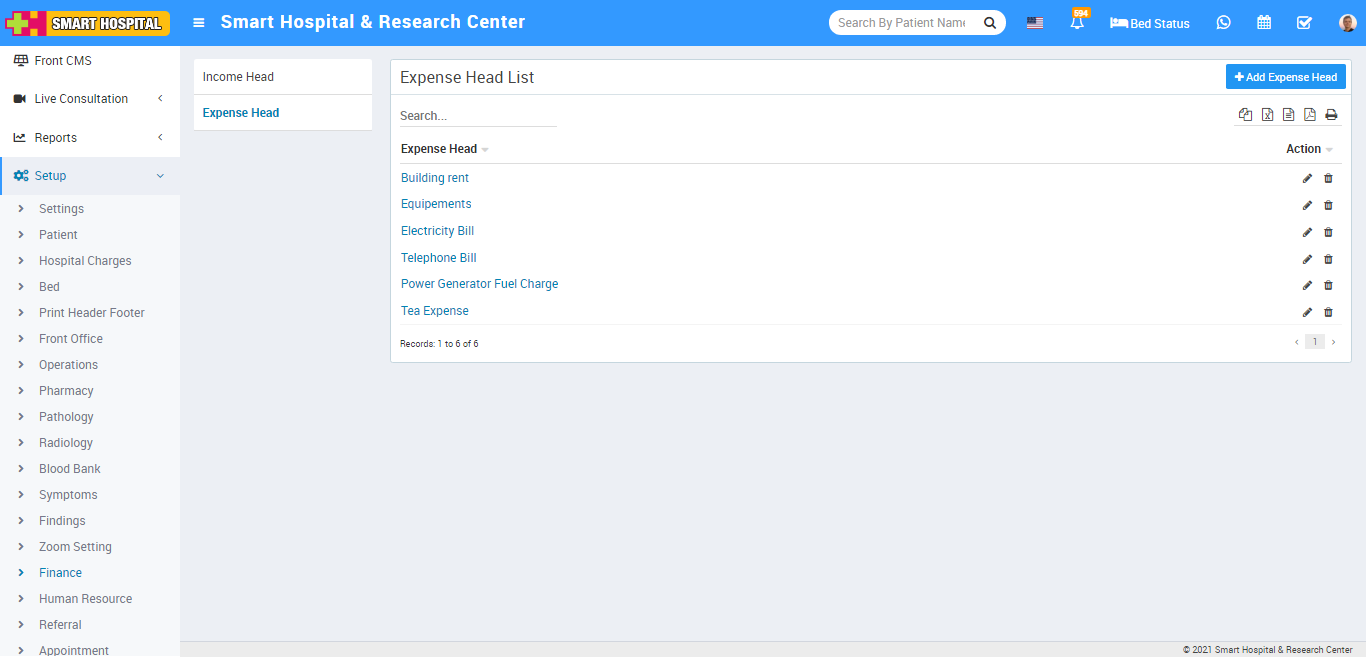This screenshot has height=657, width=1366.
Task: Click the expense head Search field
Action: (477, 116)
